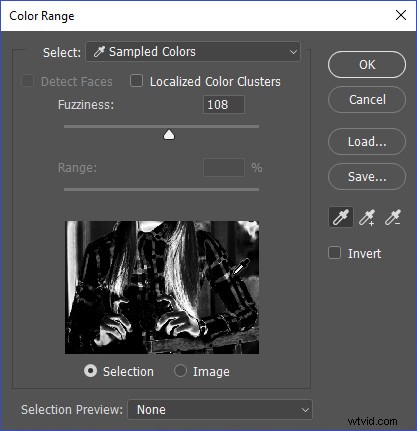Click the Save... button

click(x=367, y=177)
